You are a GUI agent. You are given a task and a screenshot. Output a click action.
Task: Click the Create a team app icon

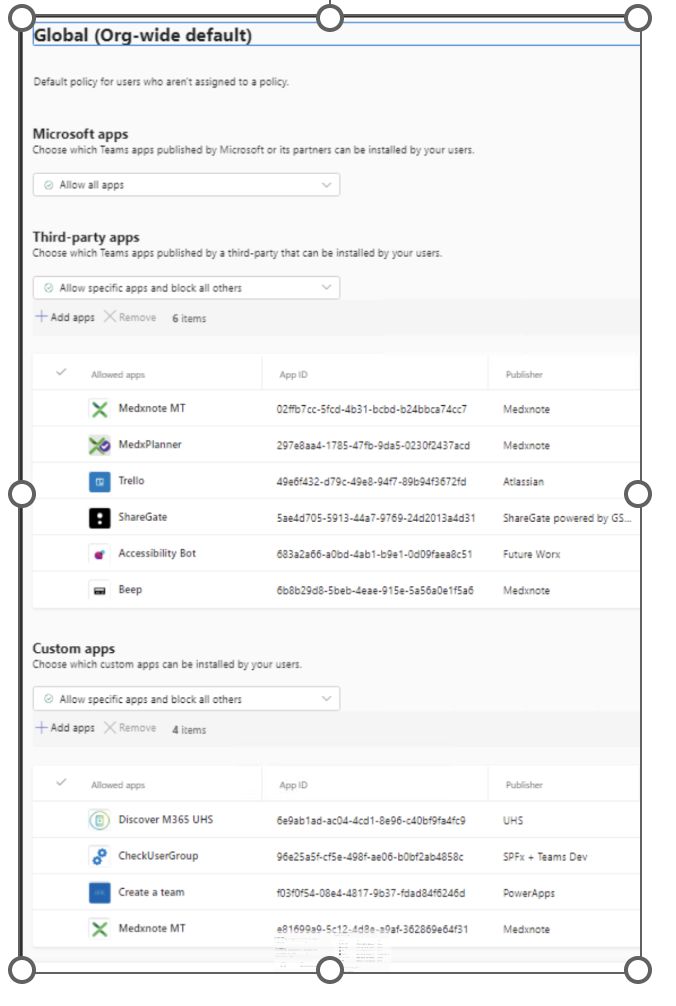(x=99, y=892)
